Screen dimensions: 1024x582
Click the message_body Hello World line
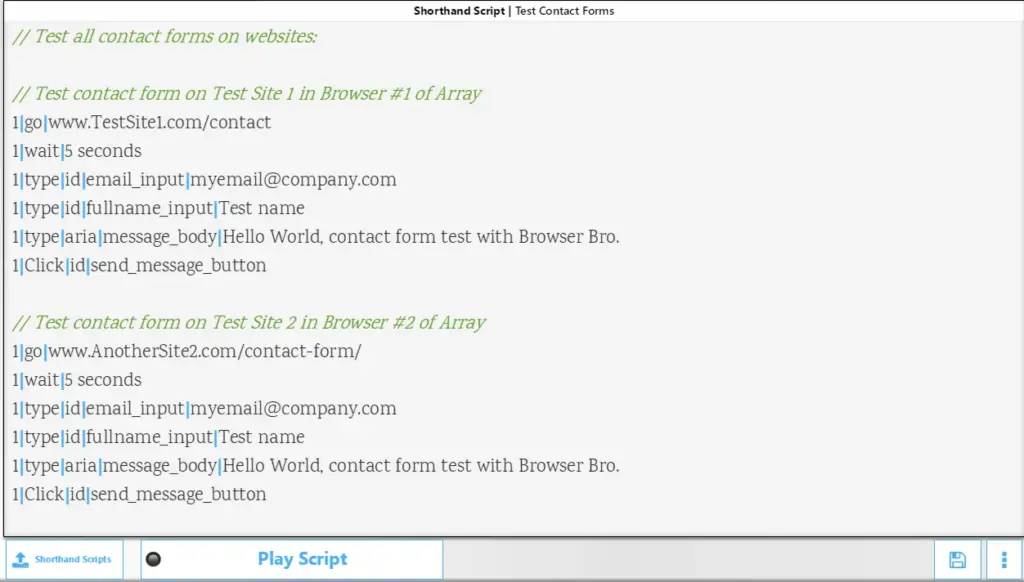tap(314, 237)
